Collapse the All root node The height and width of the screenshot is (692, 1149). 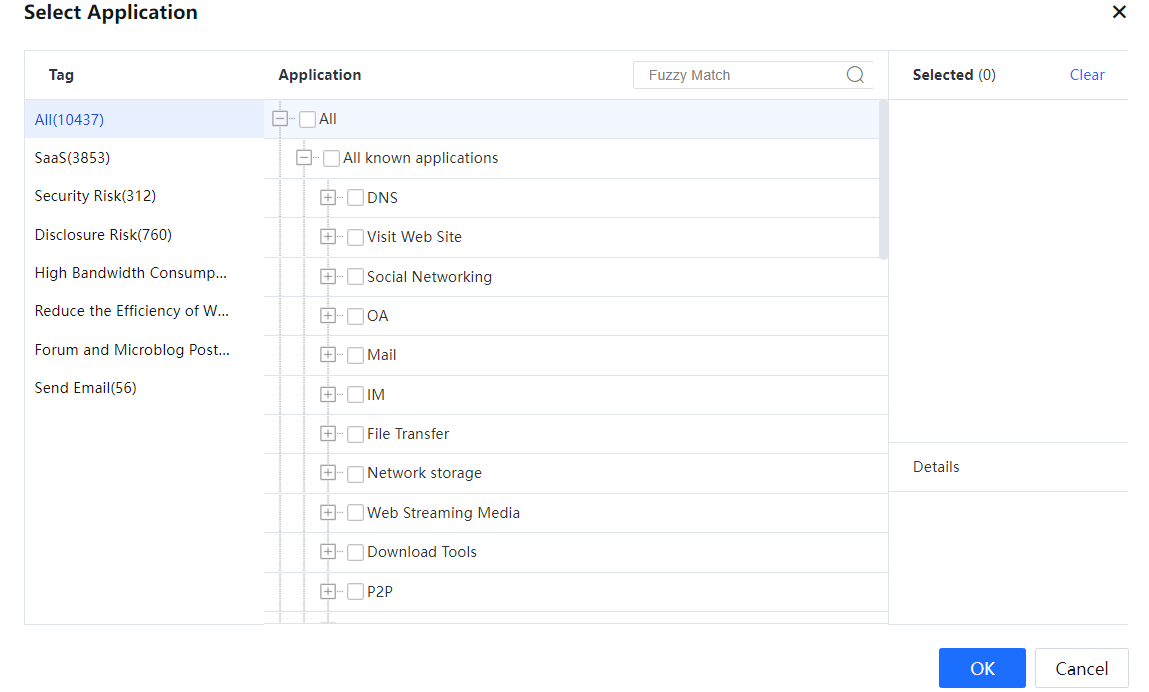(x=280, y=119)
